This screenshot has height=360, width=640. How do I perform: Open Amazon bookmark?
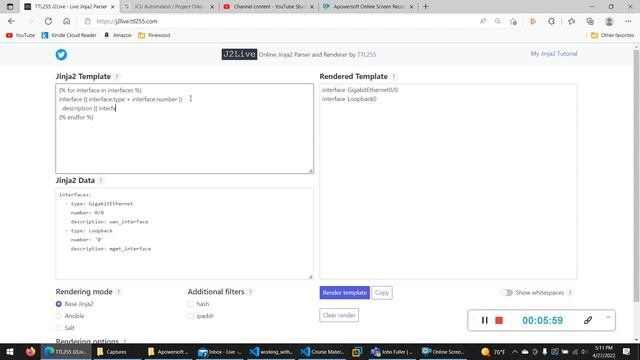(x=118, y=36)
